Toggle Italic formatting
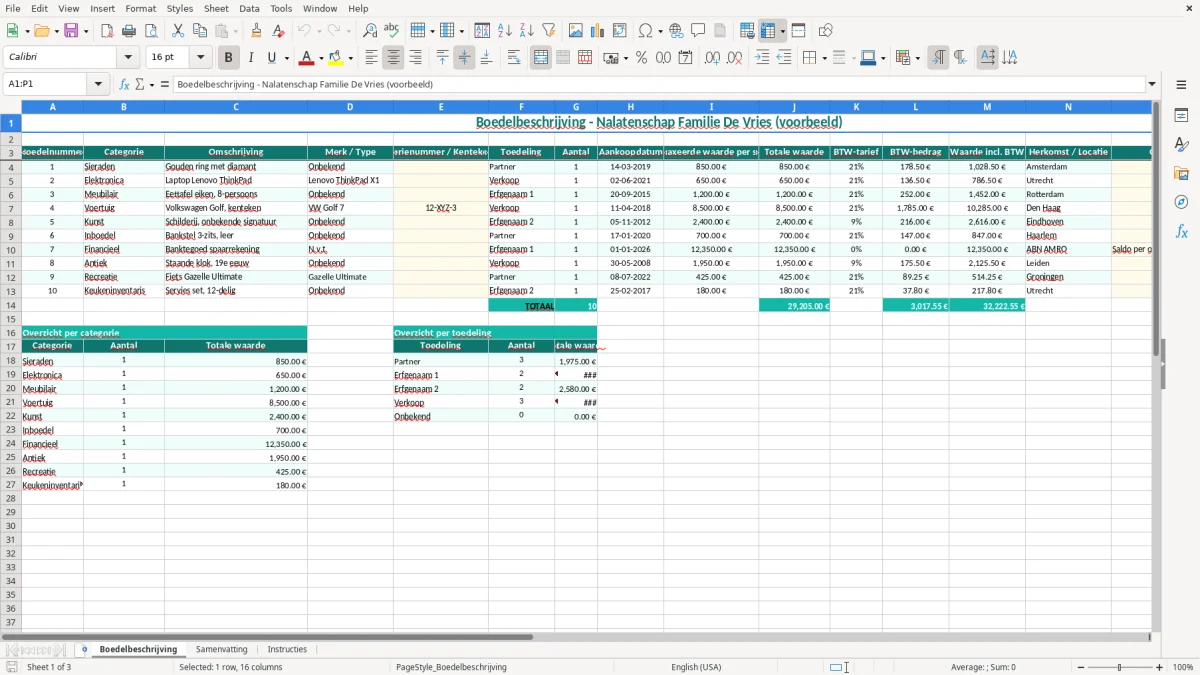The width and height of the screenshot is (1200, 675). [x=251, y=58]
